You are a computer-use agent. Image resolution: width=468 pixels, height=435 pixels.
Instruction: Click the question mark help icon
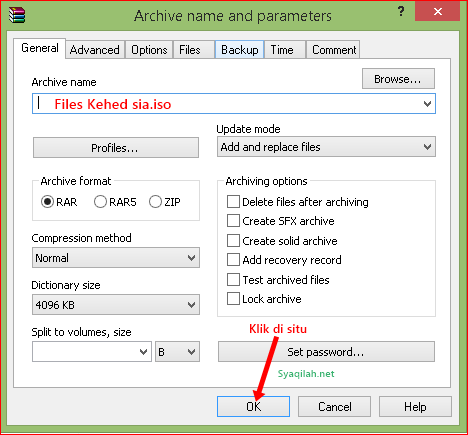coord(401,12)
